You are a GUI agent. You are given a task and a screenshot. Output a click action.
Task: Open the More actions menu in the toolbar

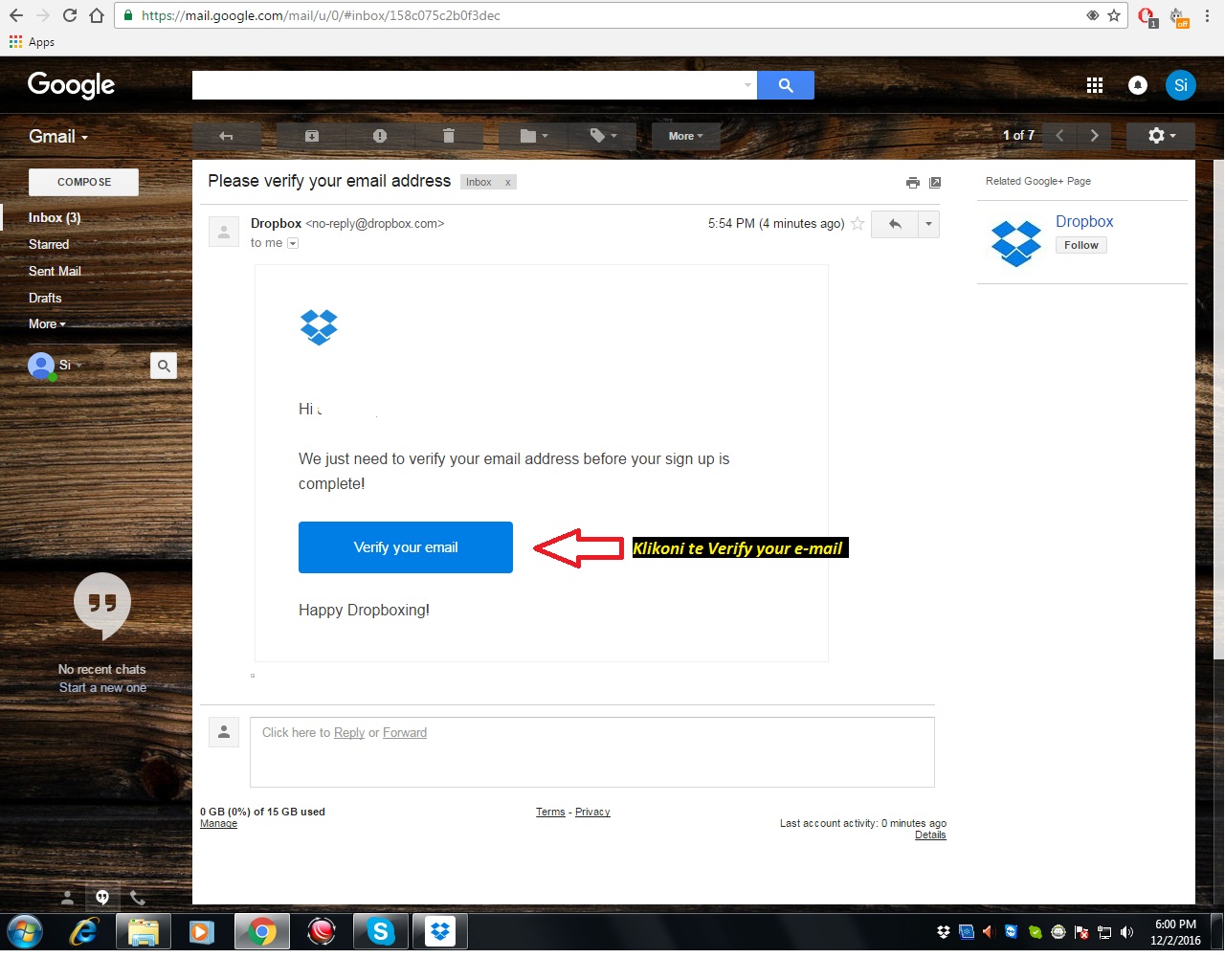685,136
